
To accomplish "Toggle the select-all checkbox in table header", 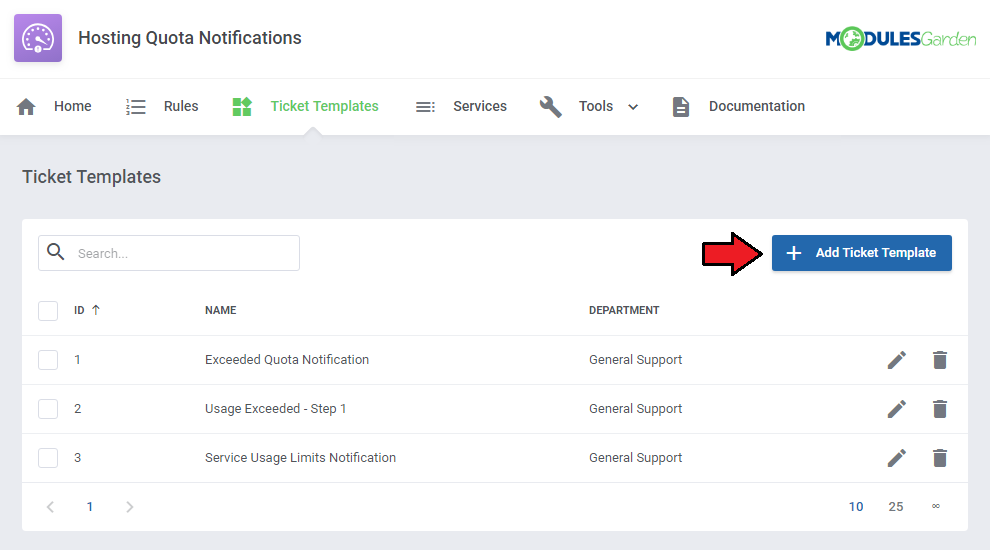I will (48, 311).
